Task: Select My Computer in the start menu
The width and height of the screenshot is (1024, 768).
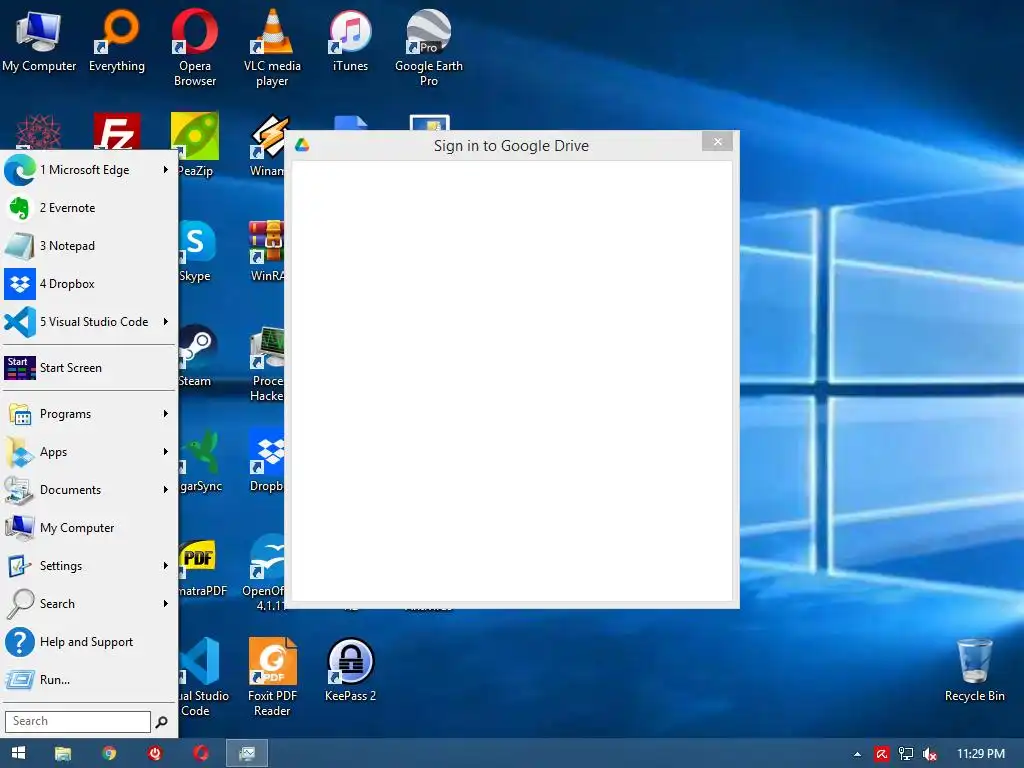Action: pyautogui.click(x=89, y=528)
